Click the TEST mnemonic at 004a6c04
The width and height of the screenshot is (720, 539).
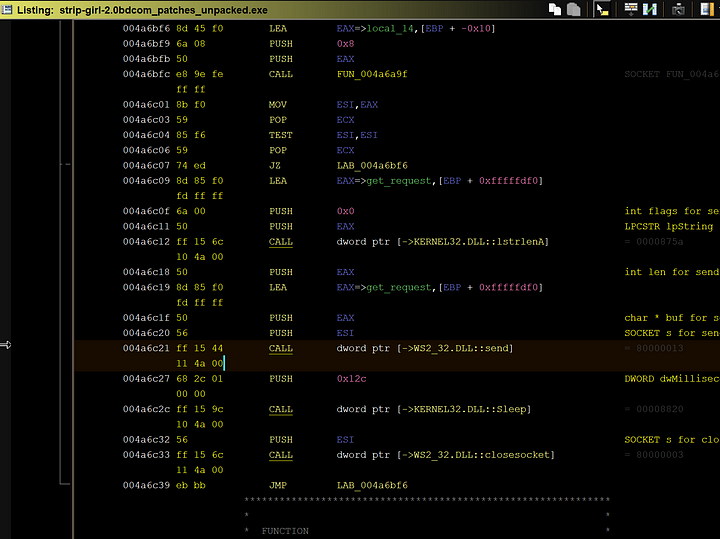click(281, 135)
